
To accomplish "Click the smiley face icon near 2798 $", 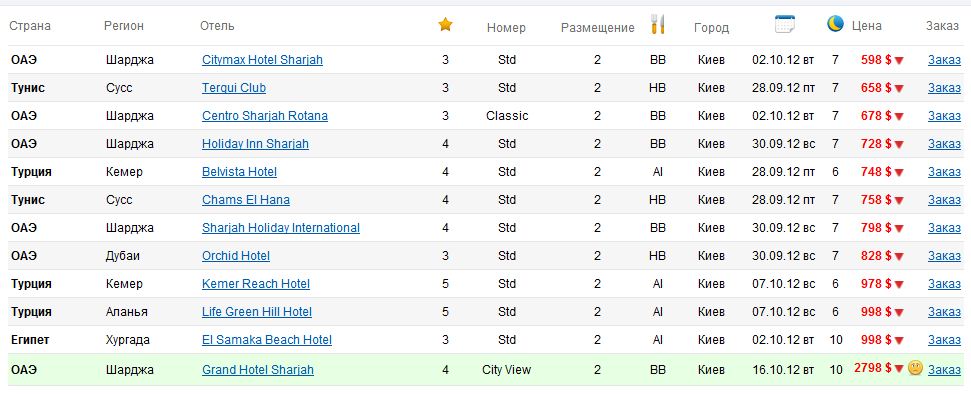I will click(915, 368).
